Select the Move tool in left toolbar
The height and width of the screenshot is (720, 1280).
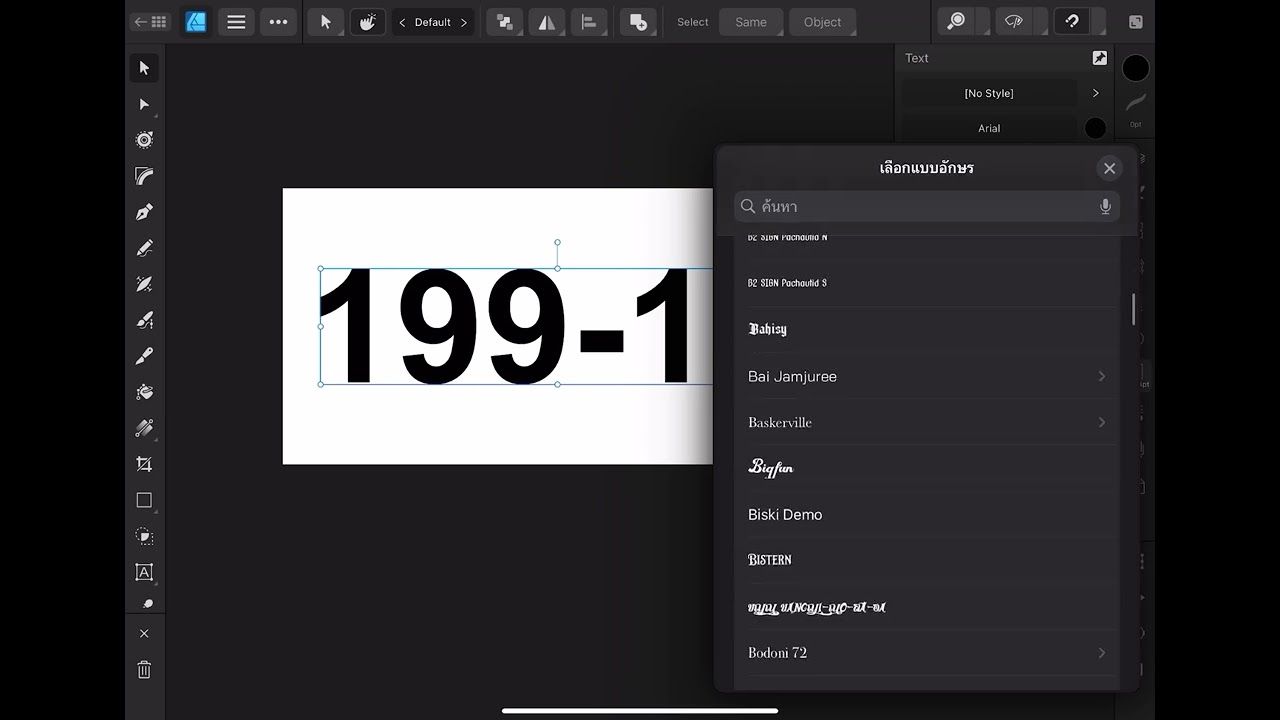point(144,68)
